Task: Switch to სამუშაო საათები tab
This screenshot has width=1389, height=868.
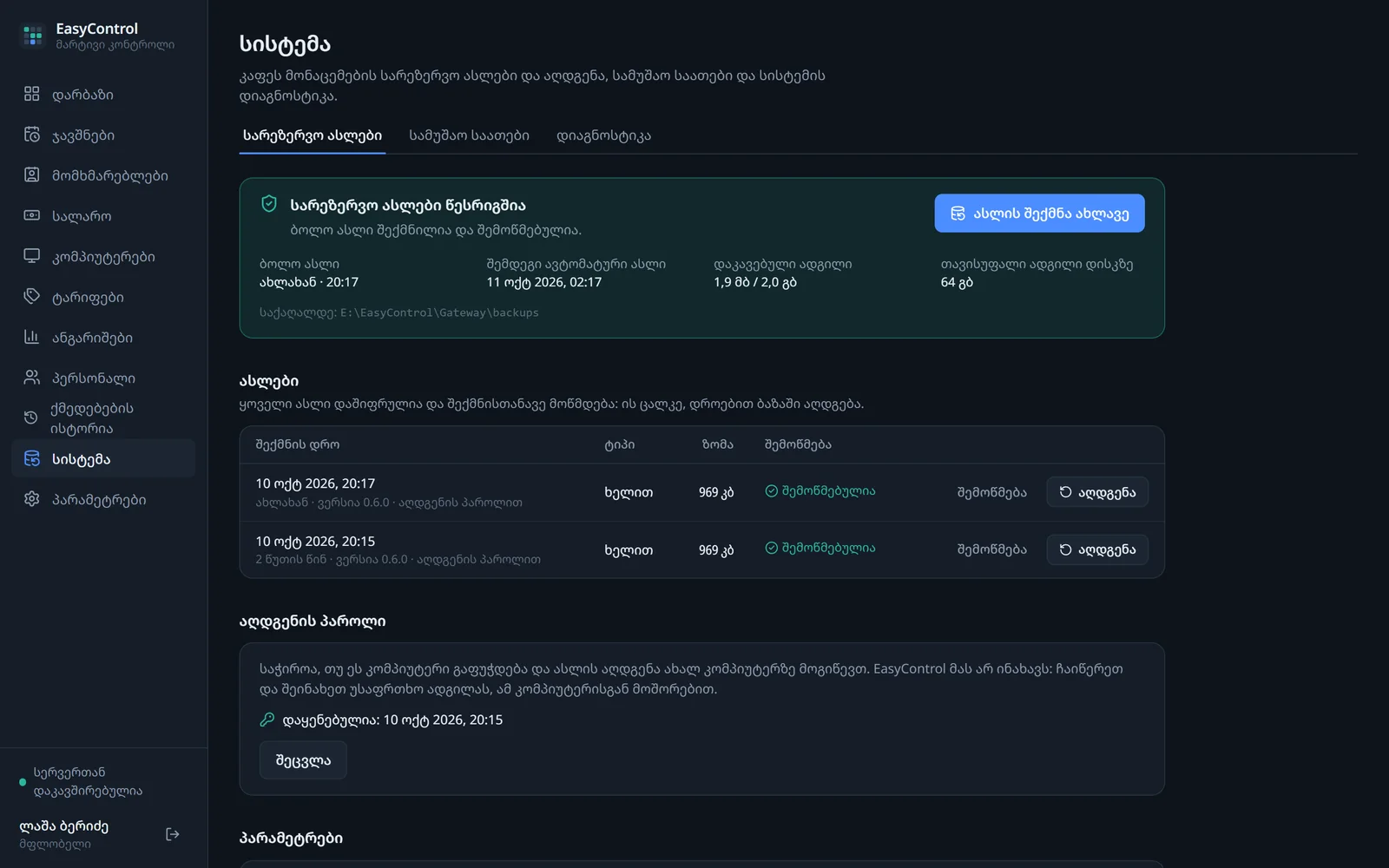Action: coord(469,135)
